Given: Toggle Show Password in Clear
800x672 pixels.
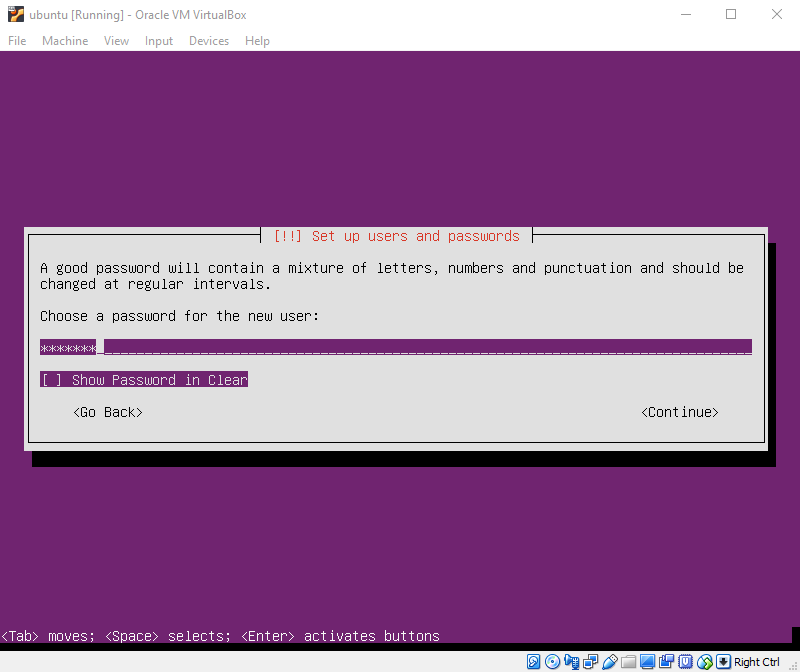Looking at the screenshot, I should [144, 379].
